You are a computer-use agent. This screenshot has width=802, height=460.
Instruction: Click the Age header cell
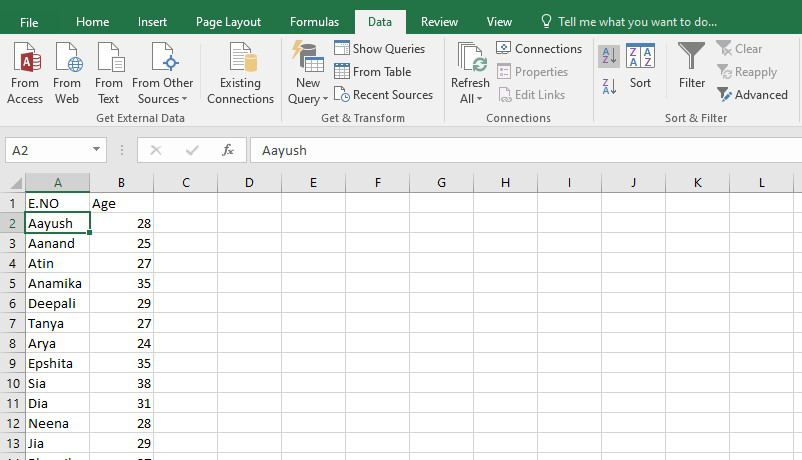[121, 203]
